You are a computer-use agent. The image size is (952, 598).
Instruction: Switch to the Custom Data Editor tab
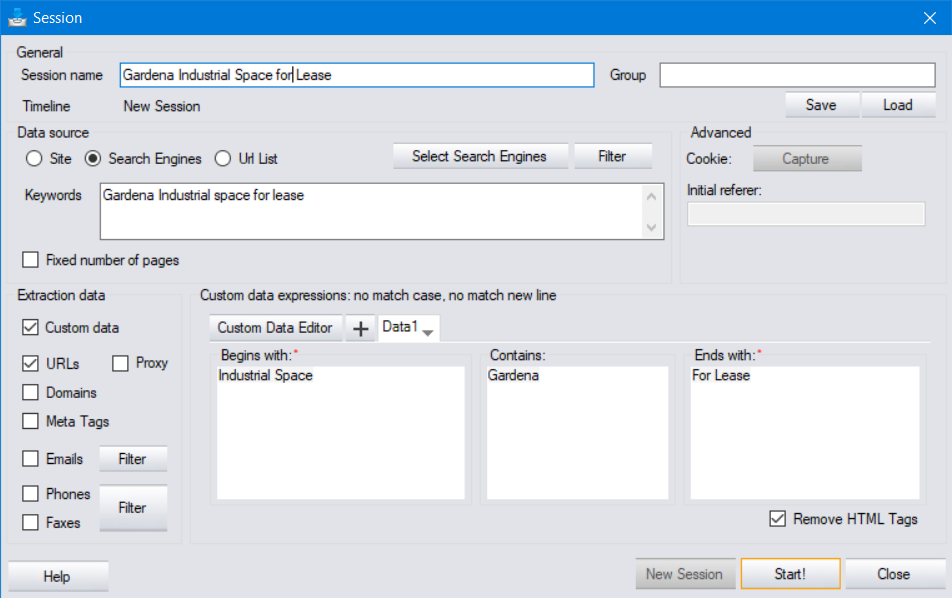(275, 327)
